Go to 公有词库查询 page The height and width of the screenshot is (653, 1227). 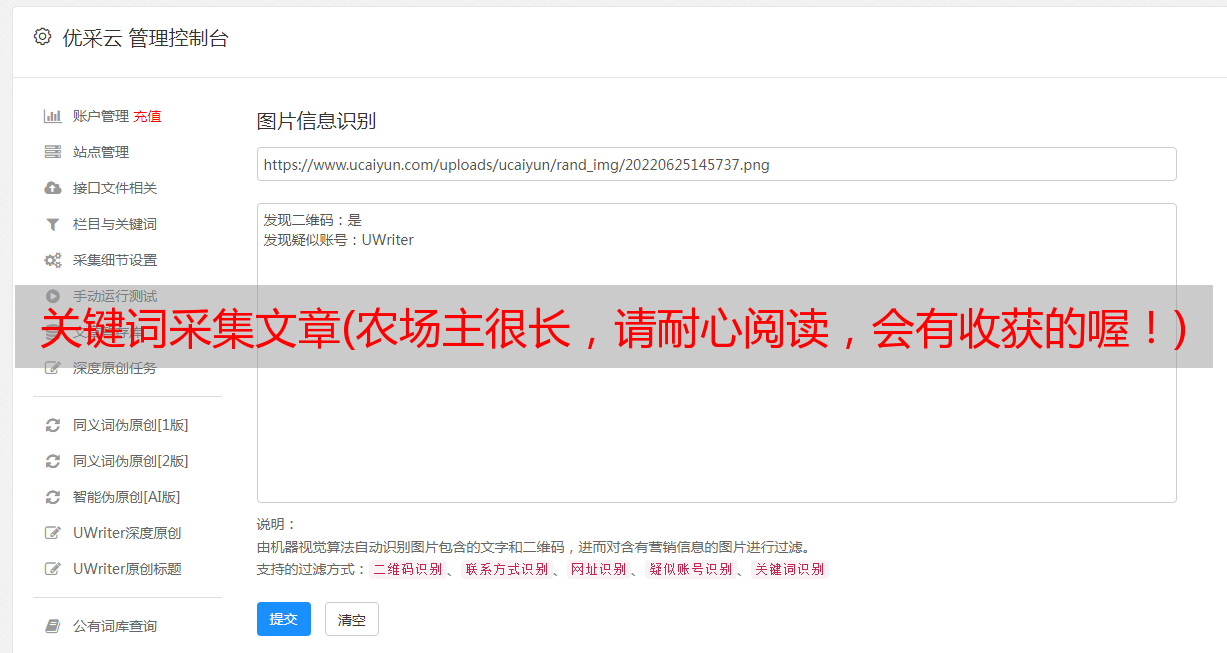click(x=115, y=626)
